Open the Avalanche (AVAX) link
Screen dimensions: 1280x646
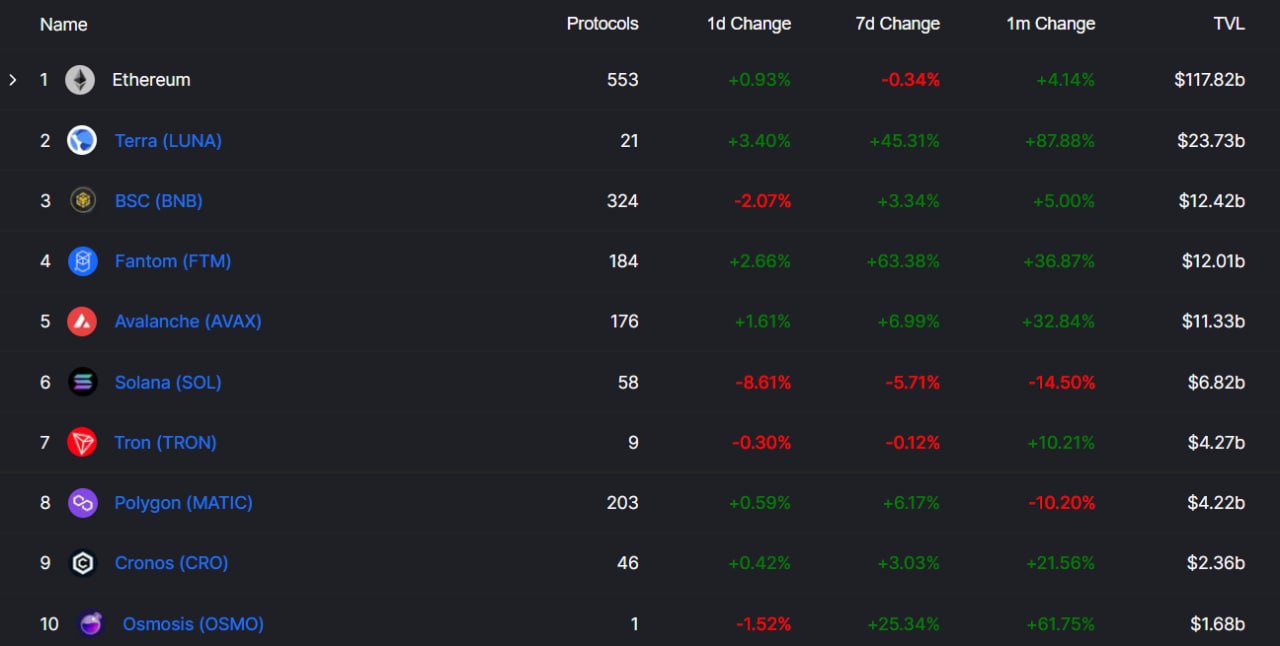pos(188,321)
